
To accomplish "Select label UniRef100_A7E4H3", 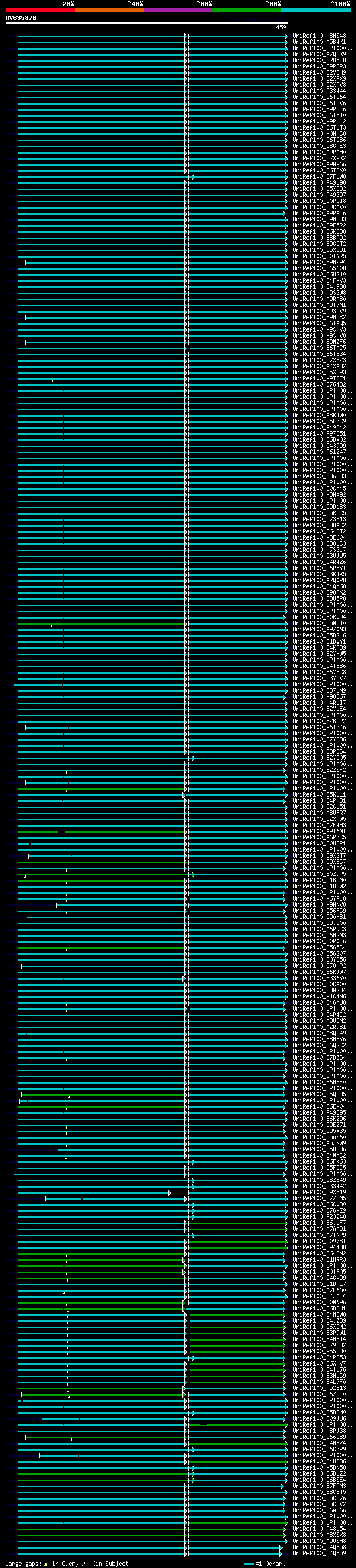I will [x=319, y=825].
